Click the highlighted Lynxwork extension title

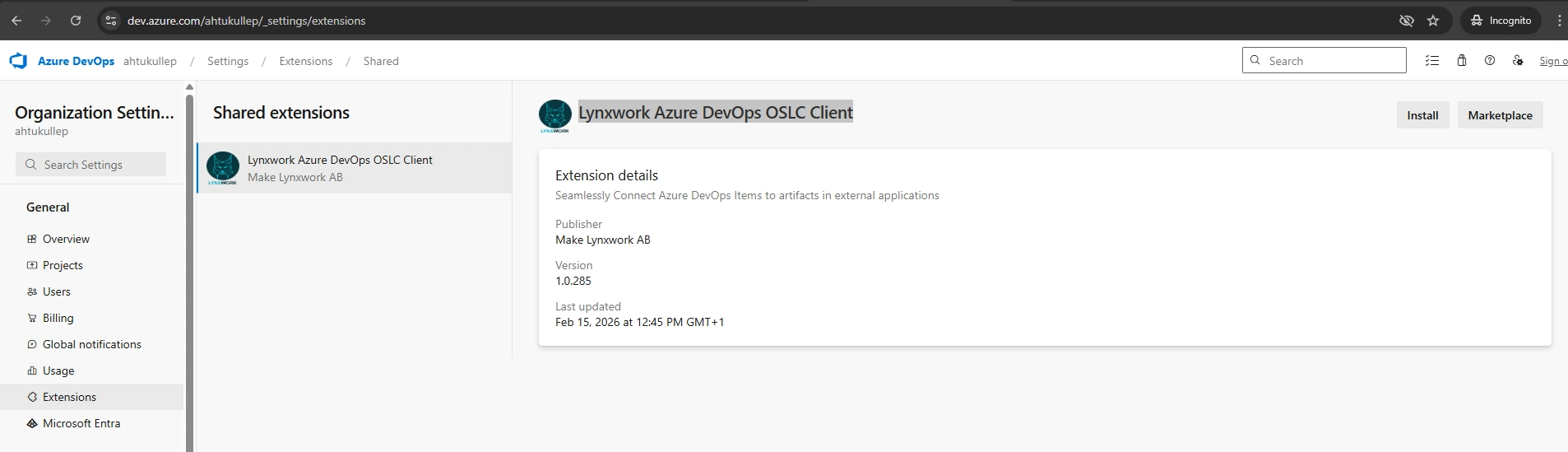716,112
